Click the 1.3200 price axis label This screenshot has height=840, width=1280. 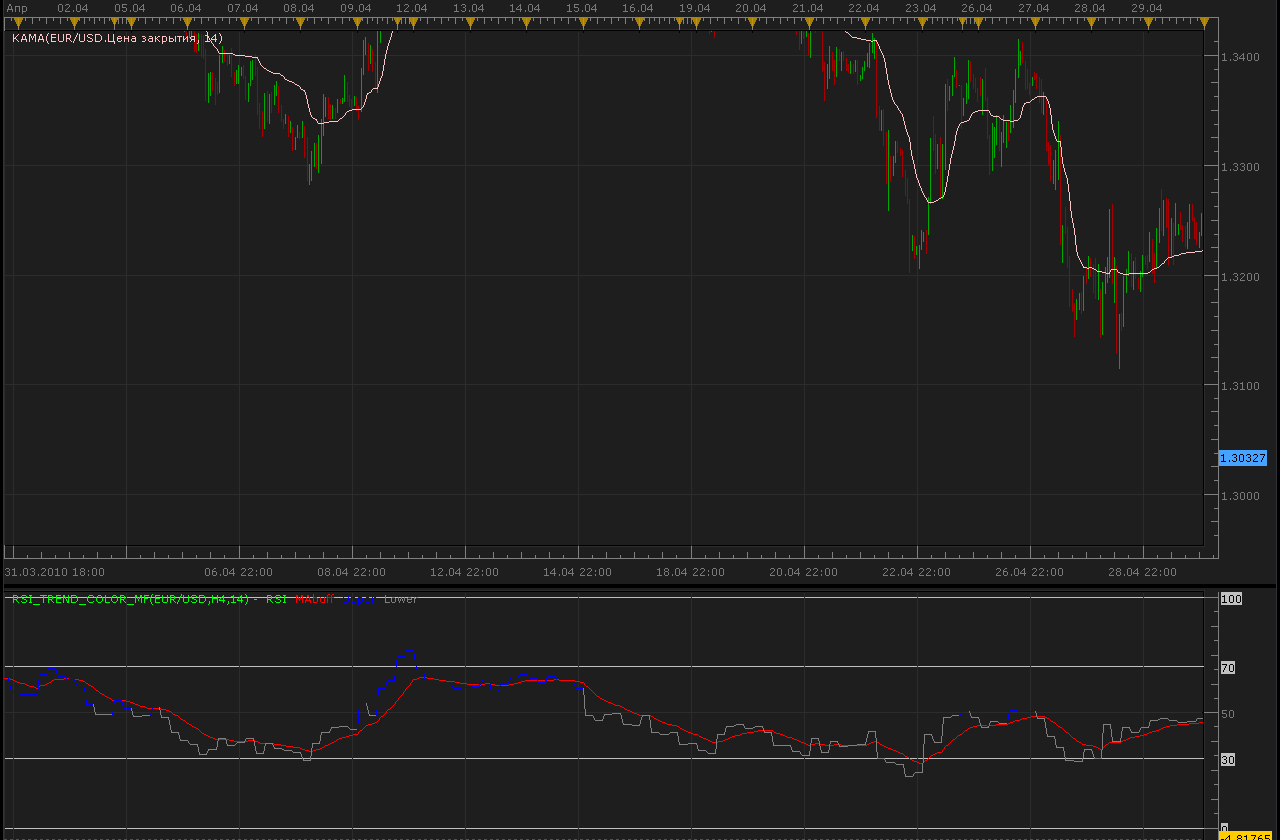(x=1240, y=277)
